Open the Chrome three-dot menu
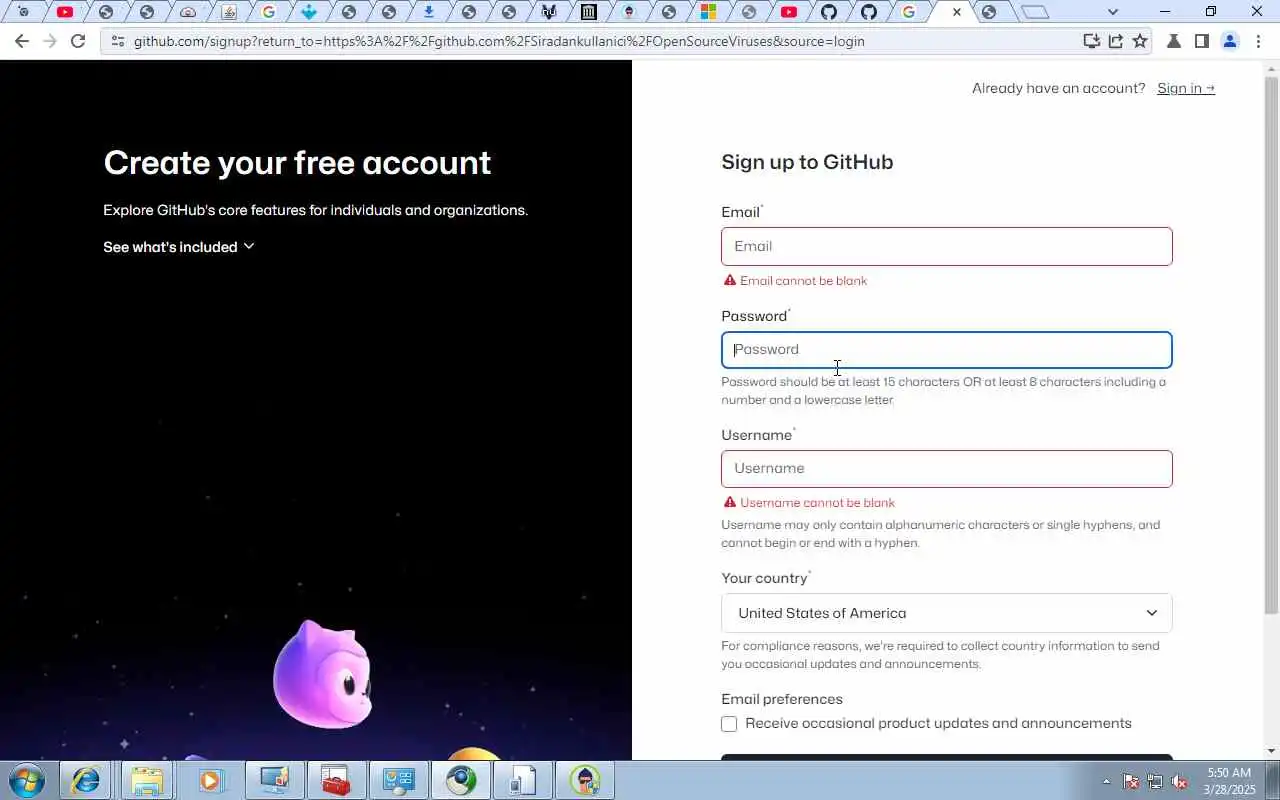This screenshot has width=1280, height=800. pos(1258,41)
